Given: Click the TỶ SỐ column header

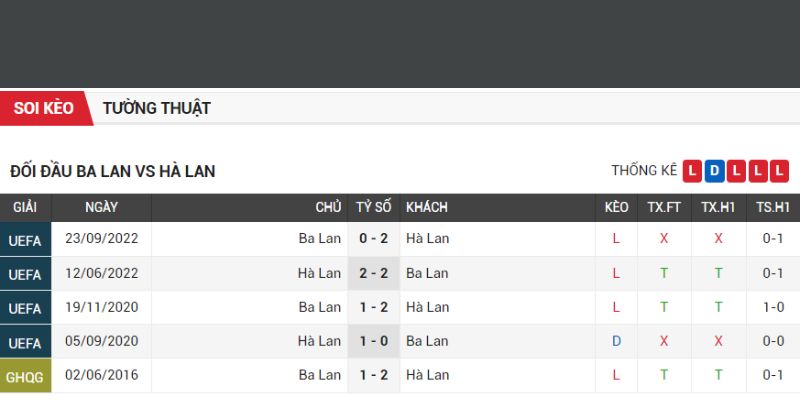Looking at the screenshot, I should [x=373, y=207].
